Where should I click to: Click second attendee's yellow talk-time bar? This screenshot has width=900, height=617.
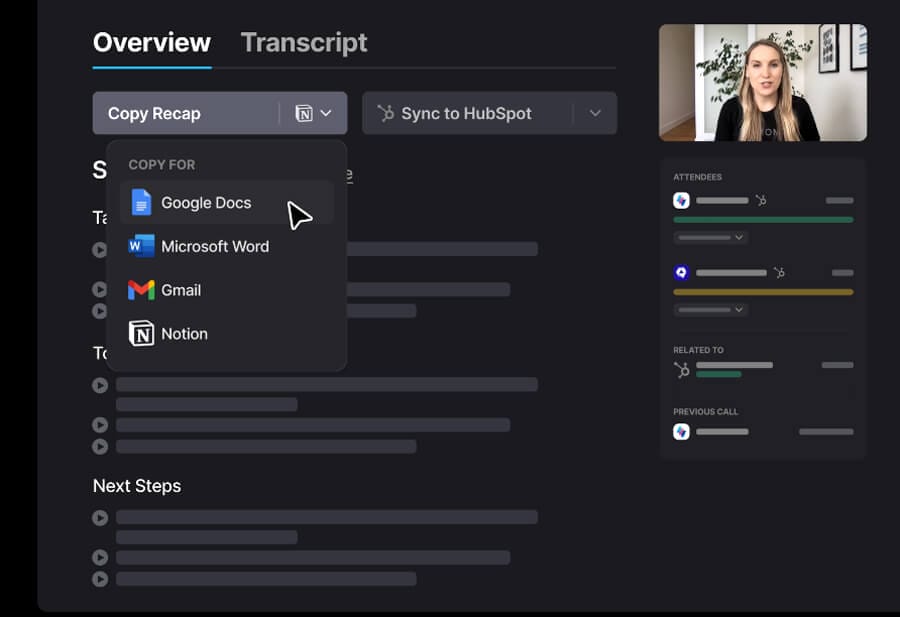(x=763, y=292)
